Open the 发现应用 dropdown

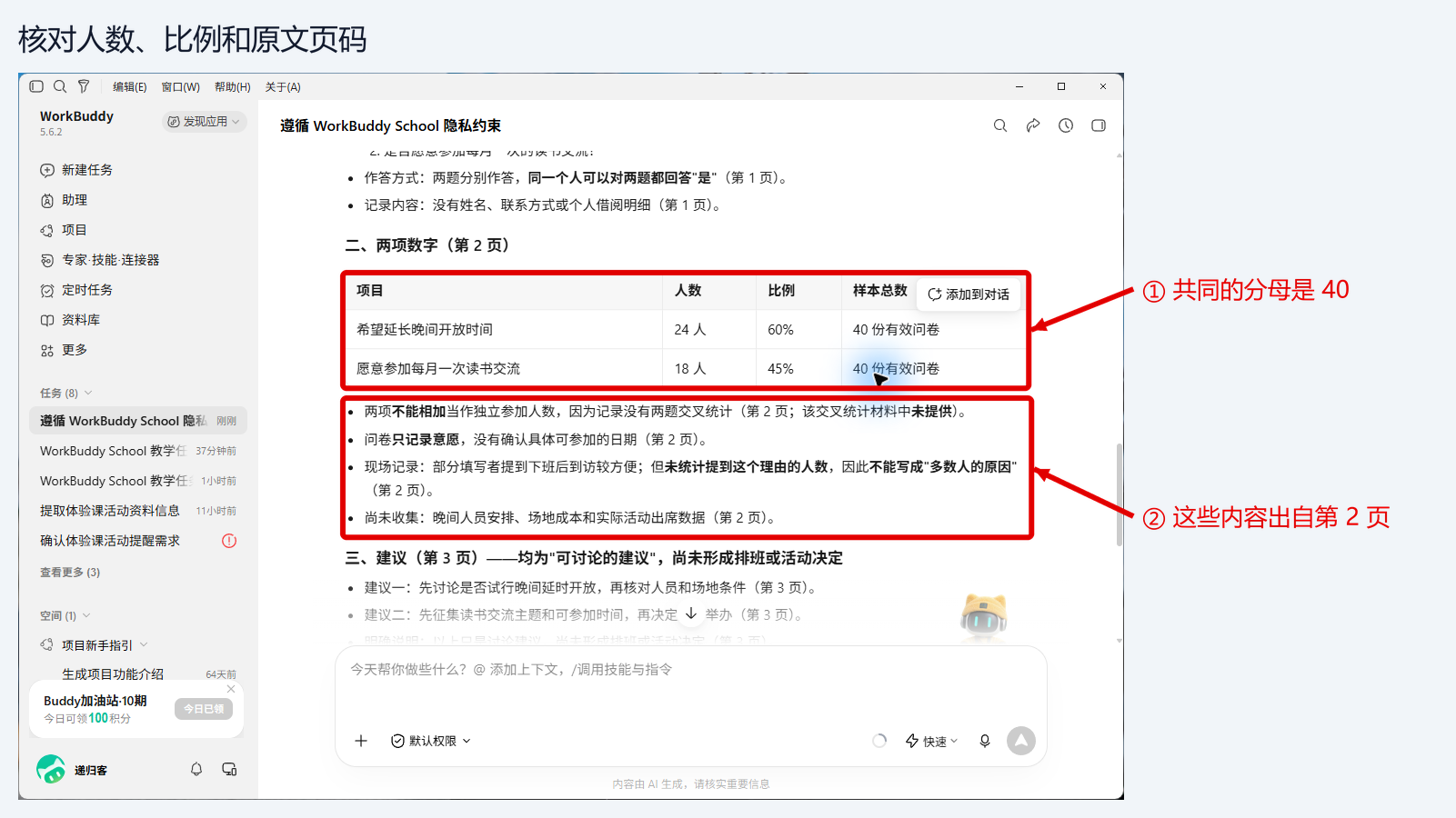point(205,122)
